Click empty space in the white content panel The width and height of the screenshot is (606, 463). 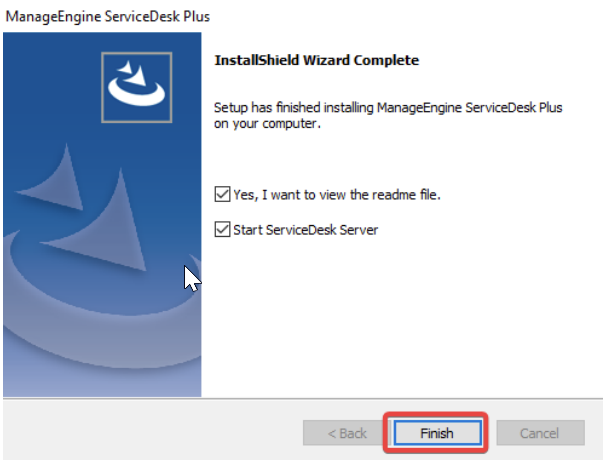[400, 320]
